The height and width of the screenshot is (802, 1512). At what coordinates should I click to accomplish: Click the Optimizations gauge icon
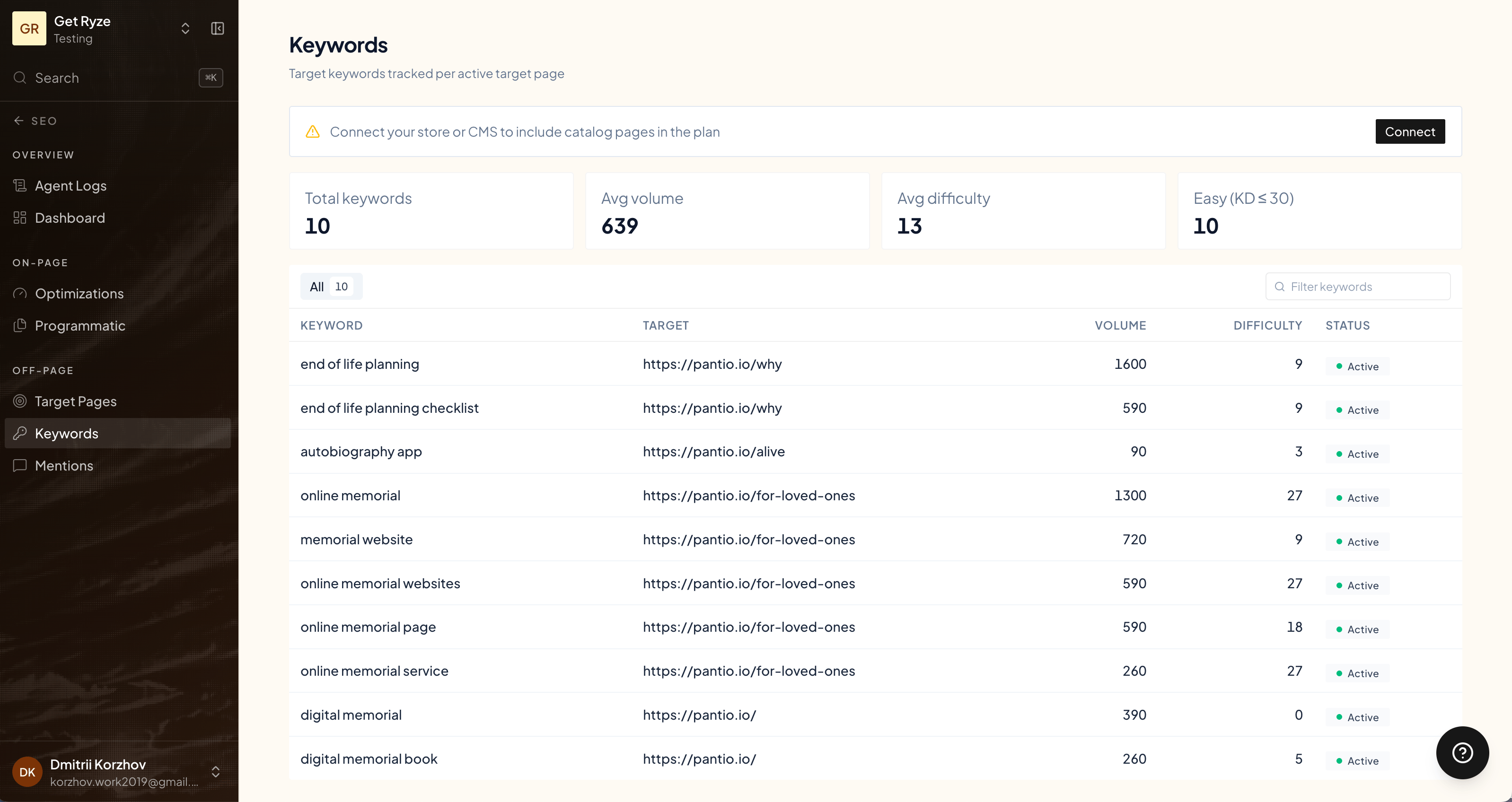click(x=20, y=293)
